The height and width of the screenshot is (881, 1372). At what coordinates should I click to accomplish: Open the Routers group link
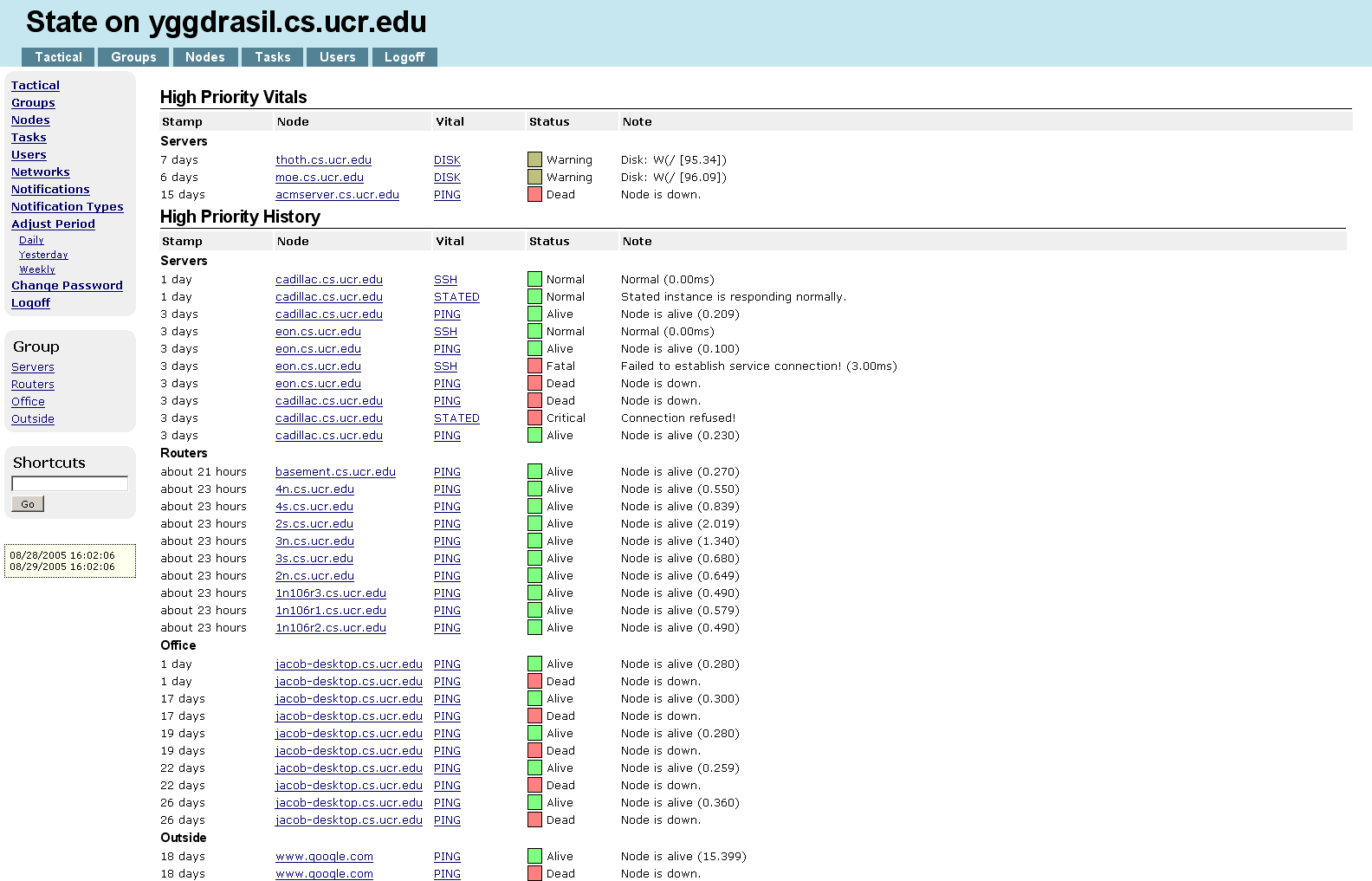[33, 384]
